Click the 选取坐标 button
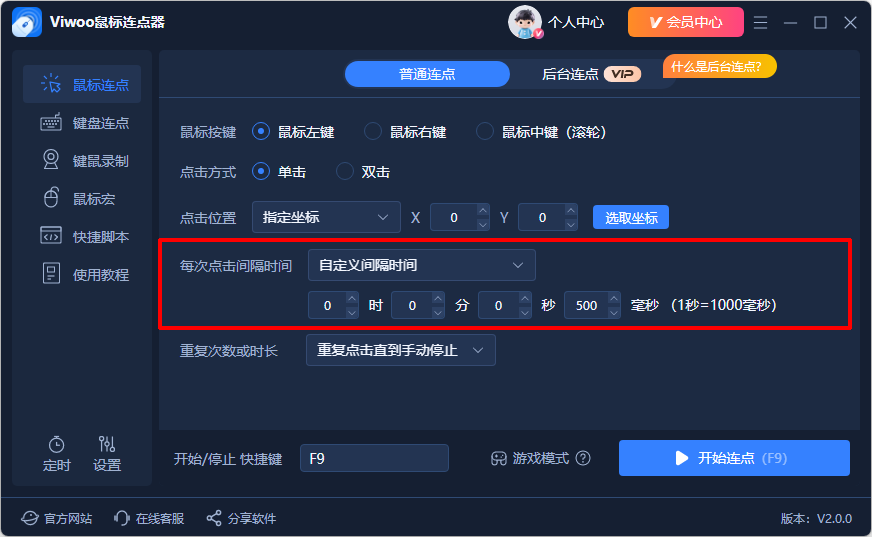Screen dimensions: 872x537 point(631,217)
